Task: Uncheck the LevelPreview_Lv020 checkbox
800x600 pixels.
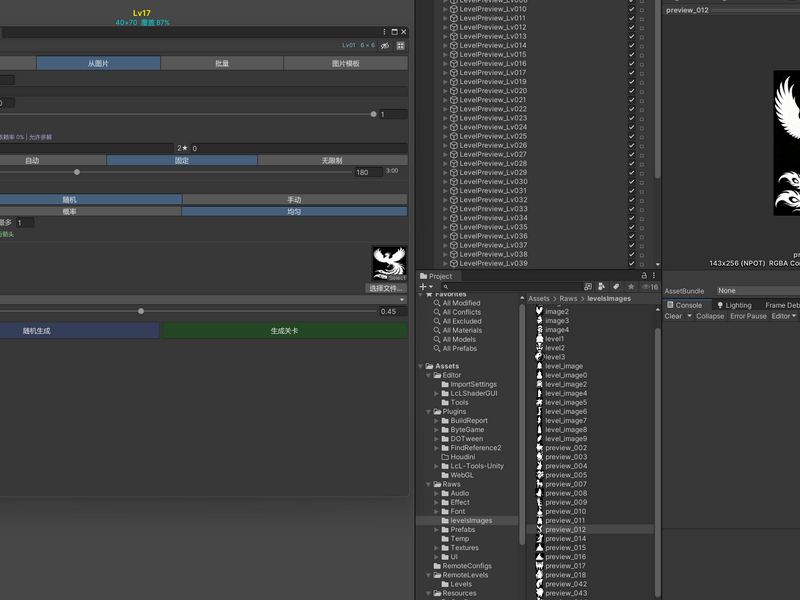Action: coord(632,91)
